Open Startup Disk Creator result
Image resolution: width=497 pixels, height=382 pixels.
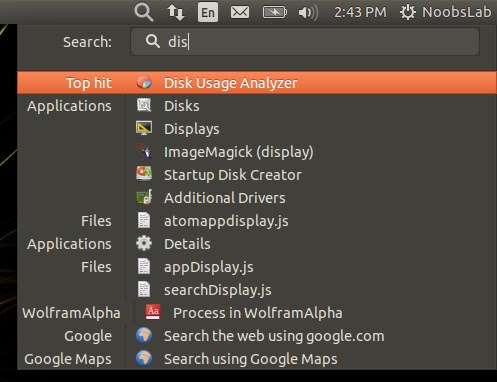[233, 175]
